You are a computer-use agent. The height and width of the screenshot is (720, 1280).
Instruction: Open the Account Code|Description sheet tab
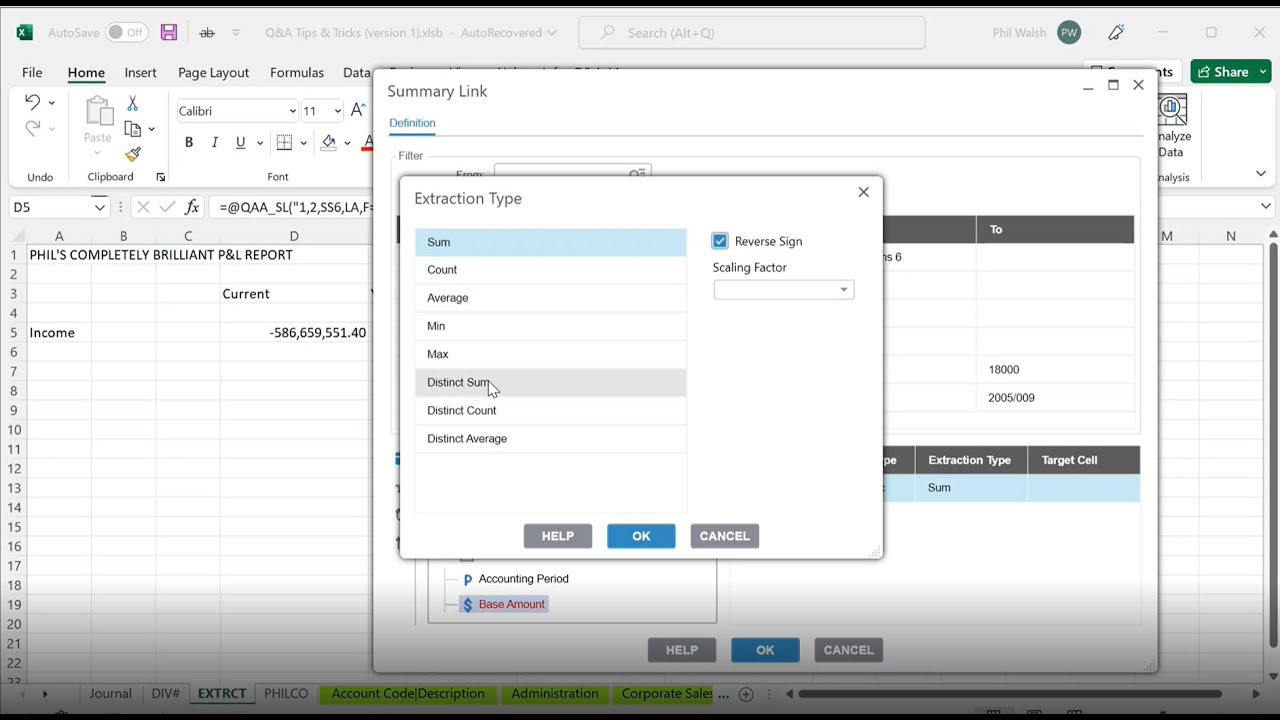(408, 693)
